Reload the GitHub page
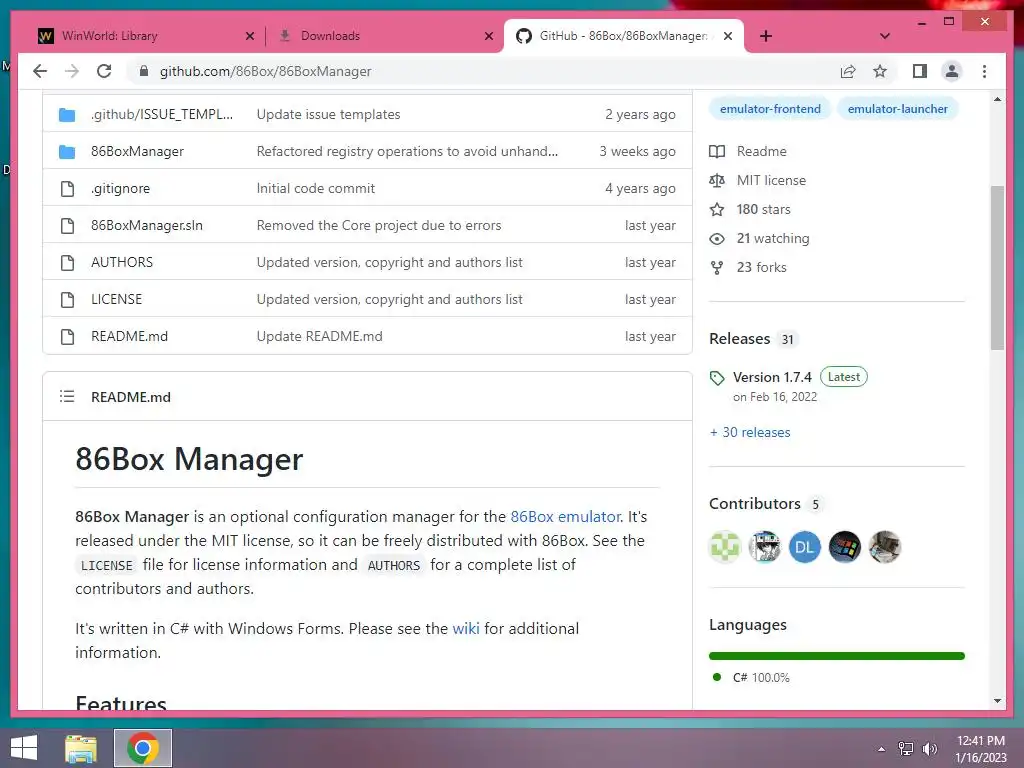Screen dimensions: 1024x768 [x=104, y=71]
